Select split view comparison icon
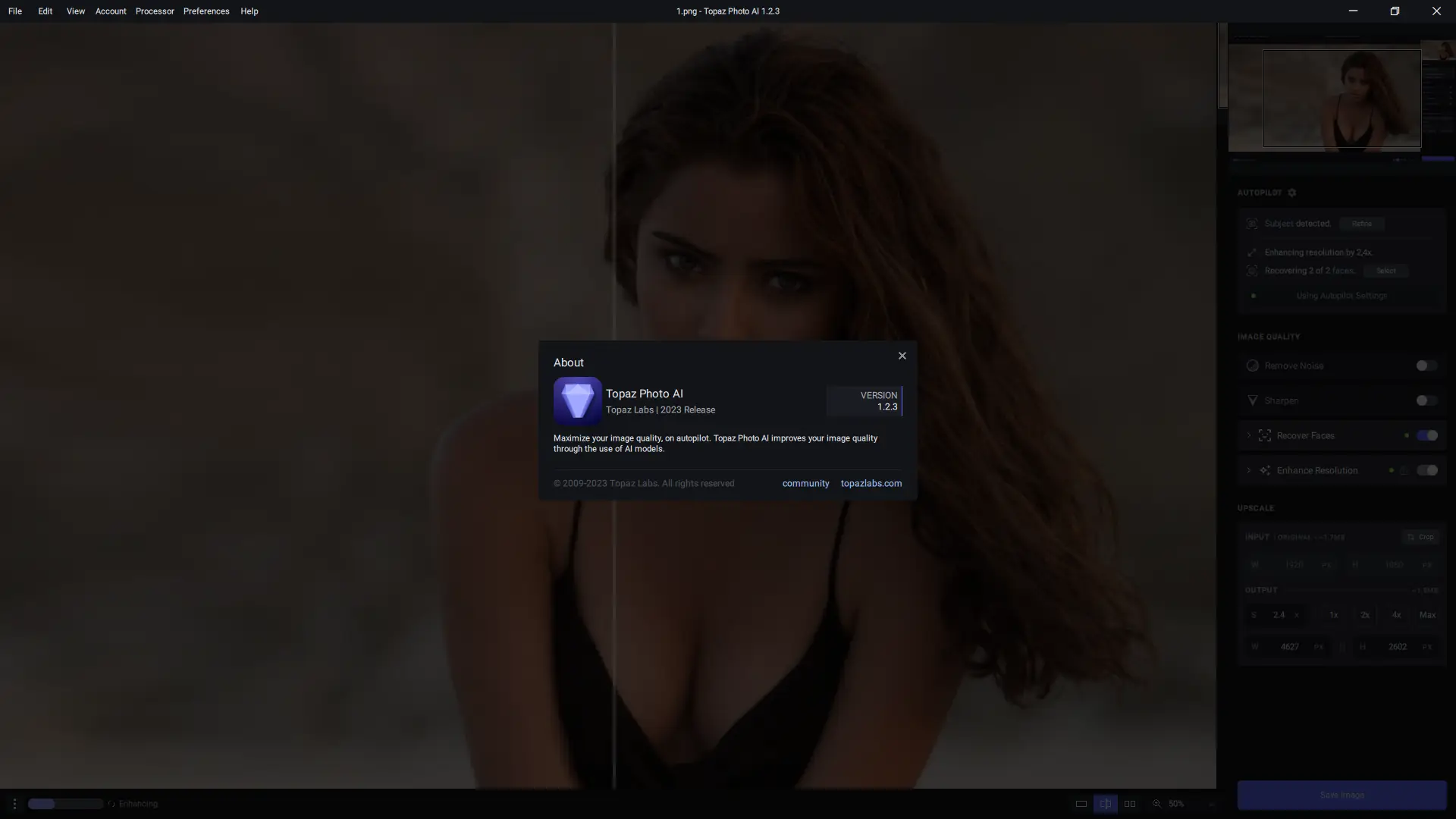Viewport: 1456px width, 819px height. pos(1106,804)
